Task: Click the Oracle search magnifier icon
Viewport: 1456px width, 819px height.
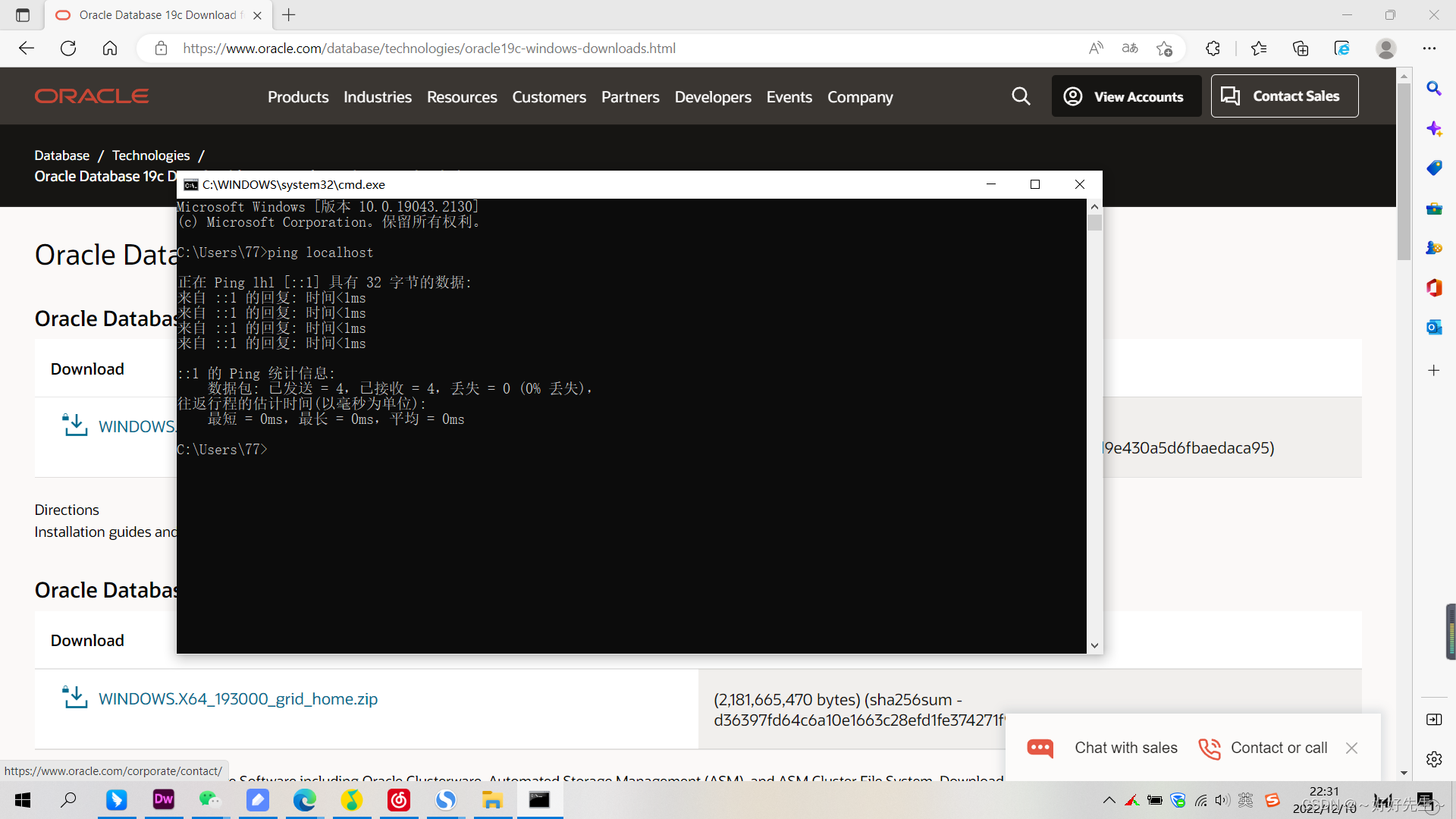Action: click(1021, 96)
